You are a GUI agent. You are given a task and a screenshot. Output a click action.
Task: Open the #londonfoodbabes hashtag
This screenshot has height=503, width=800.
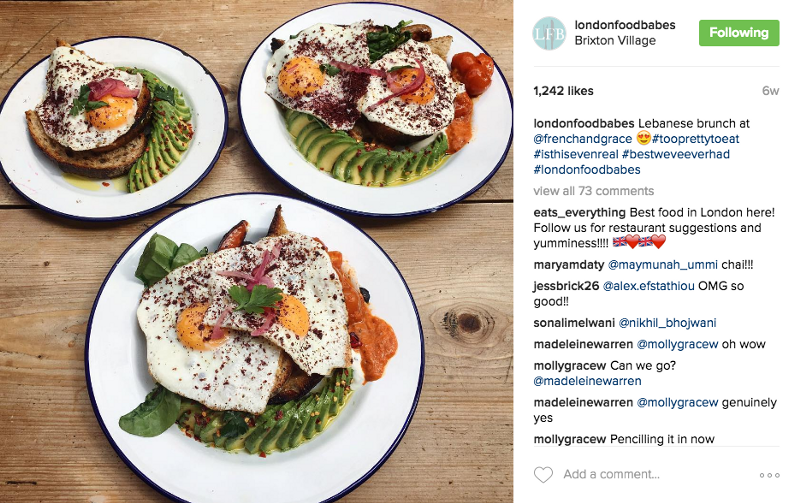pyautogui.click(x=587, y=169)
